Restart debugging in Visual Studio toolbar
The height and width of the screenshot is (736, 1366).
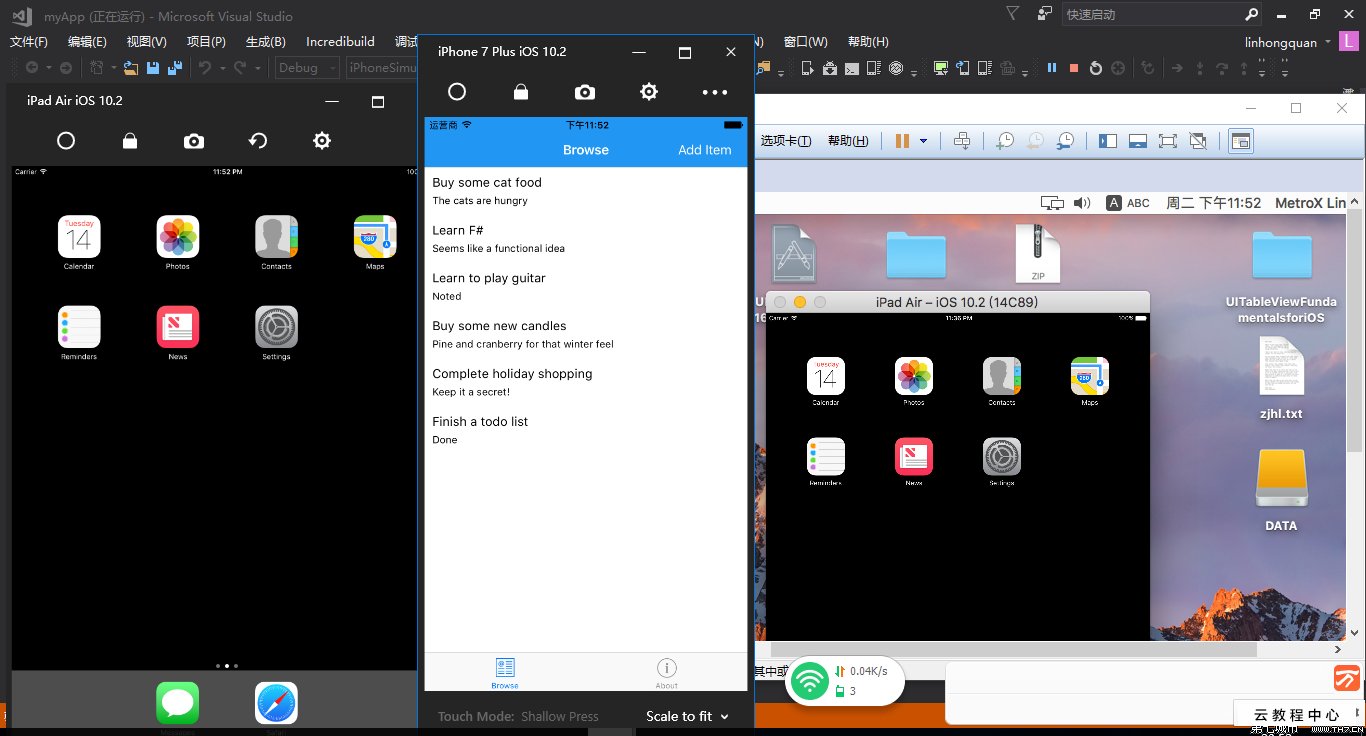1096,68
